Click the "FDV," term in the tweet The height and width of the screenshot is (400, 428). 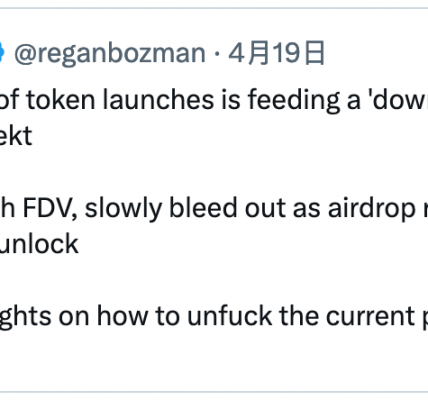tap(50, 209)
